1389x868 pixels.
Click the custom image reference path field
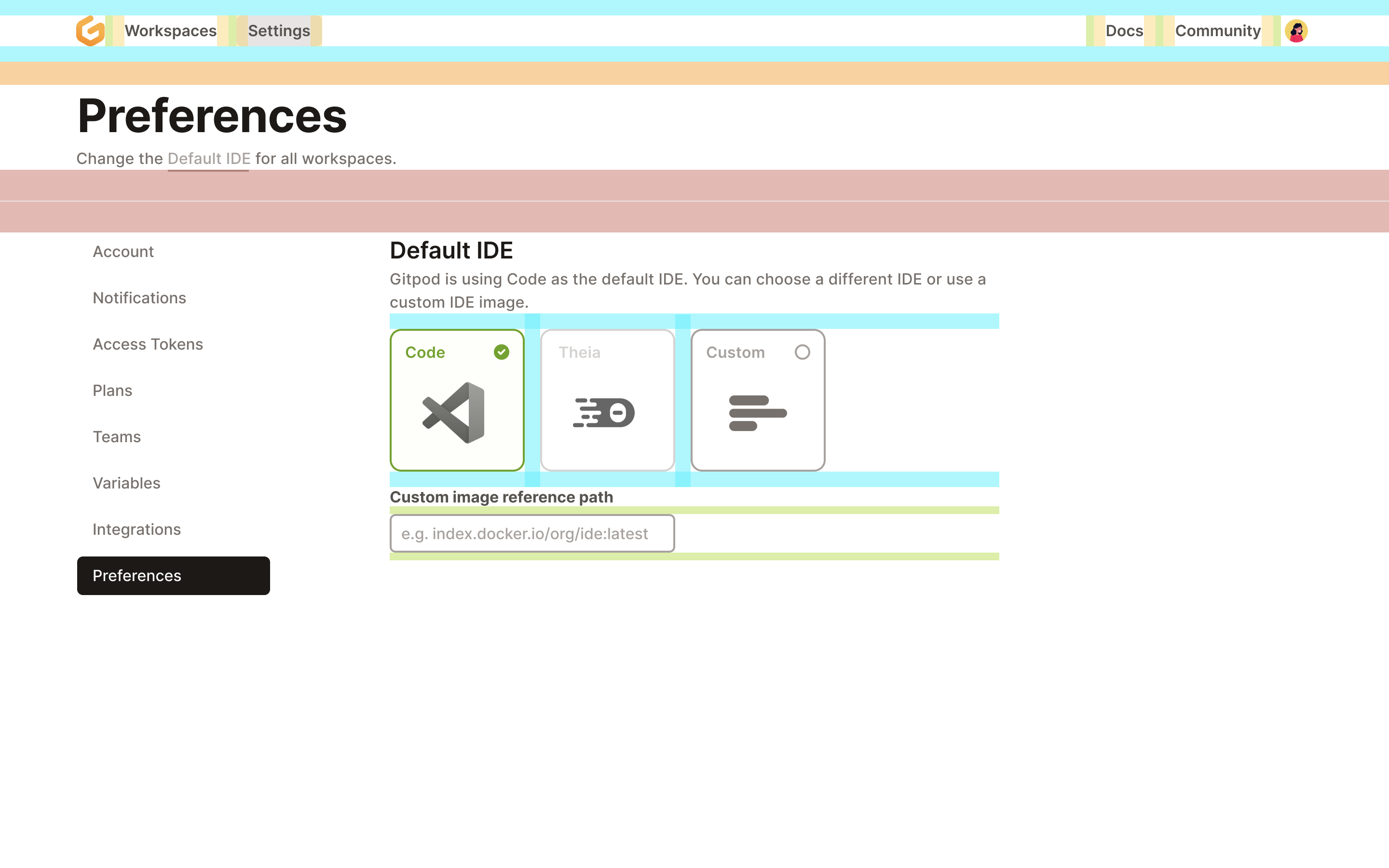coord(532,533)
